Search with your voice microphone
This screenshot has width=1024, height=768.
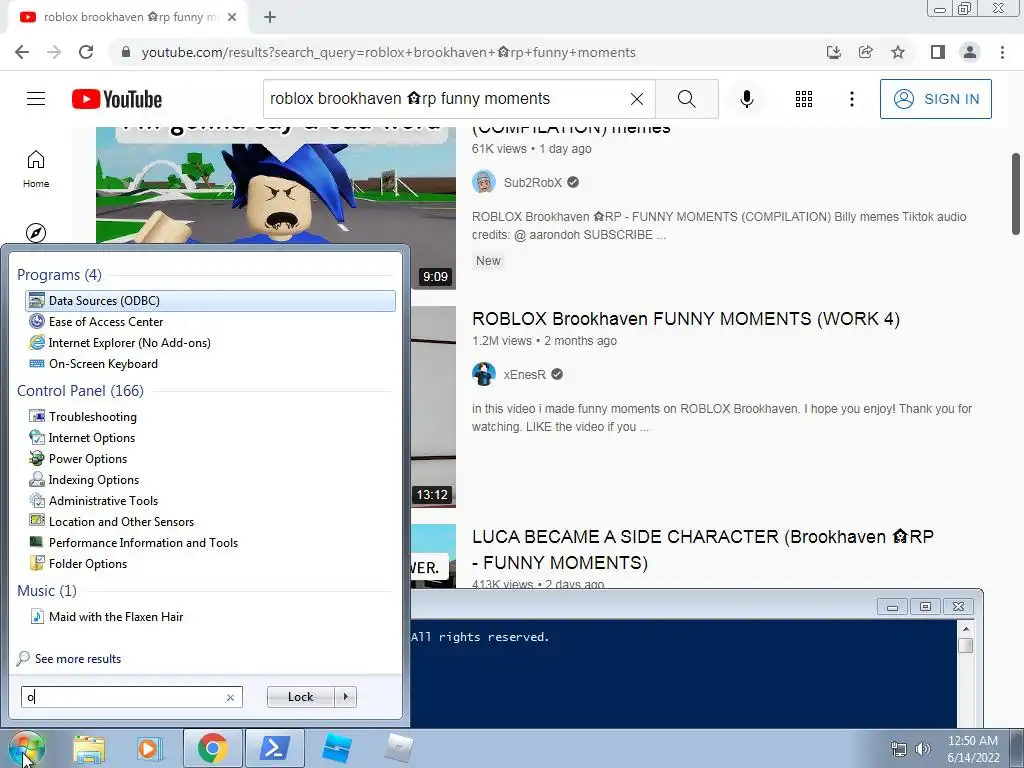[746, 99]
